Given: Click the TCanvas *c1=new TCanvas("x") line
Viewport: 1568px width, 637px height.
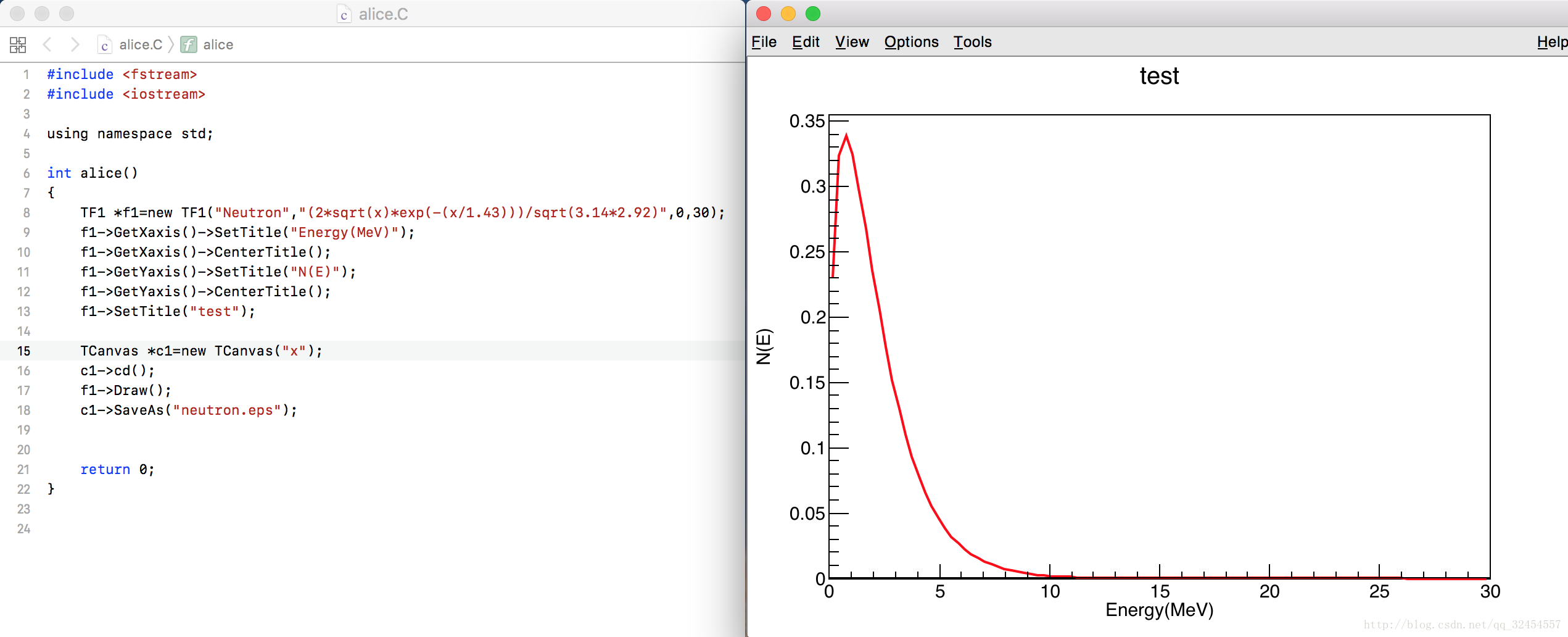Looking at the screenshot, I should click(x=201, y=351).
